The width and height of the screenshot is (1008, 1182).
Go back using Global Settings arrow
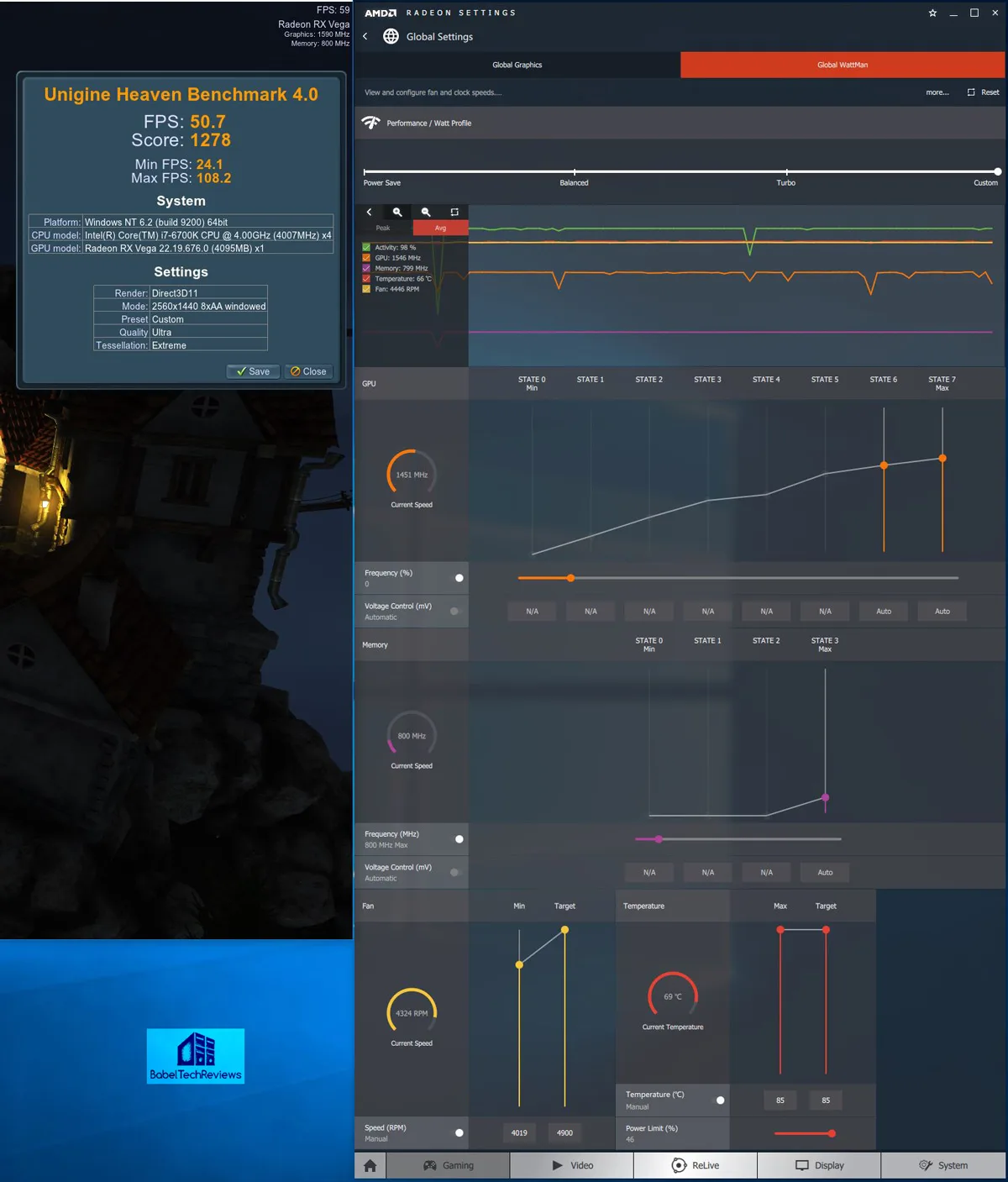(365, 37)
